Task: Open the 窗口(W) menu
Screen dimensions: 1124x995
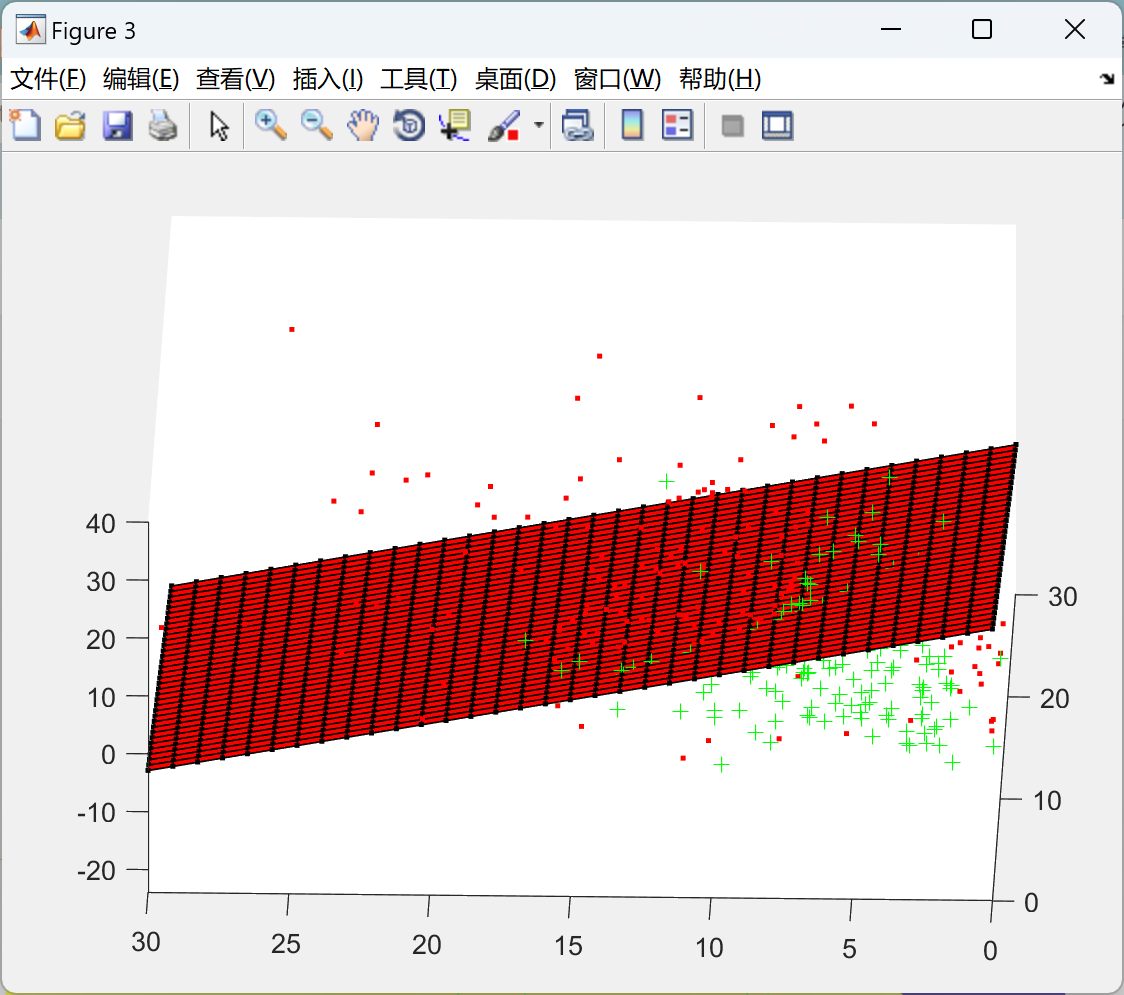Action: (x=617, y=79)
